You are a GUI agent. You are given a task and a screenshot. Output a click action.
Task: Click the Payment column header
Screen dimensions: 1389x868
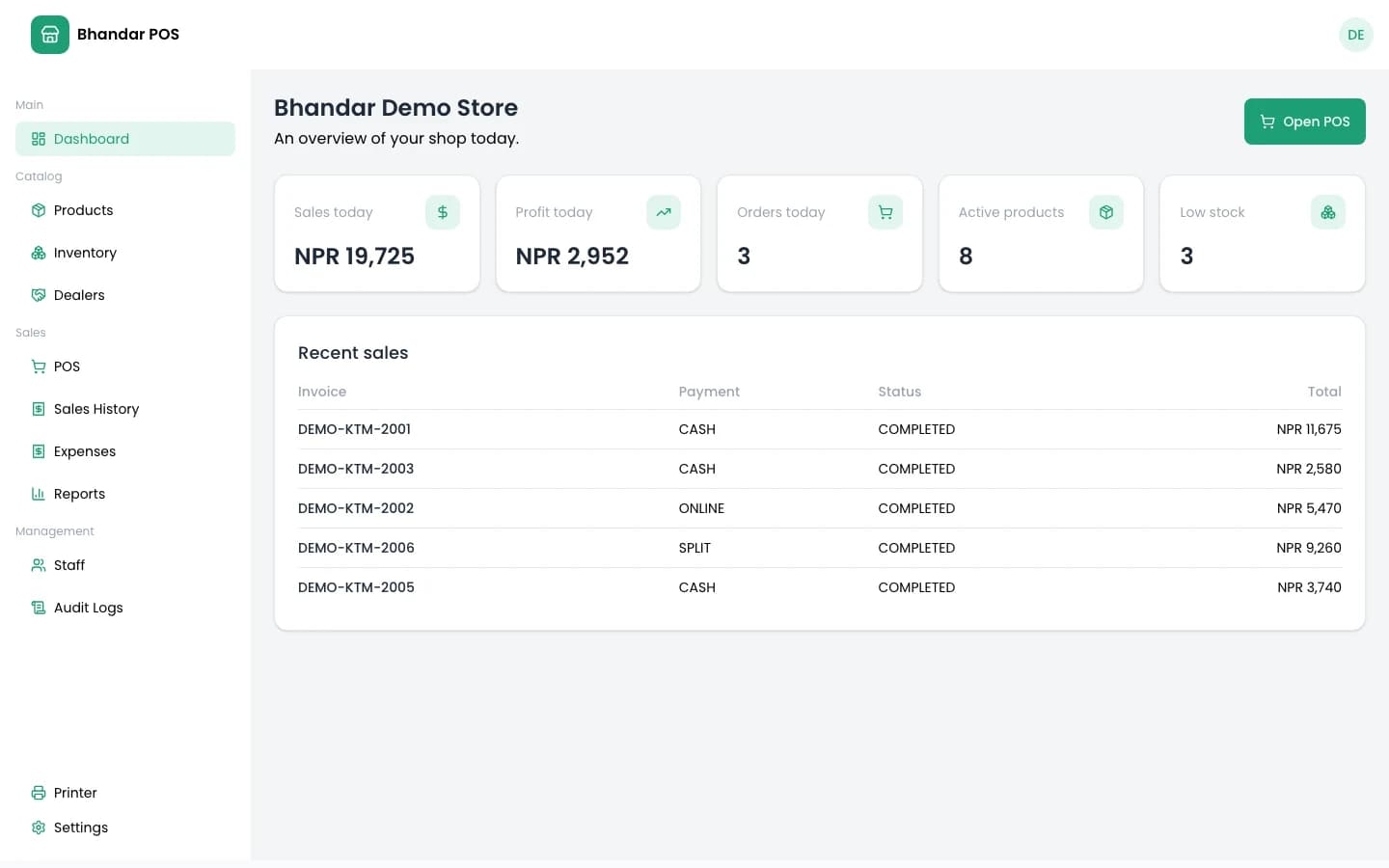pos(709,392)
